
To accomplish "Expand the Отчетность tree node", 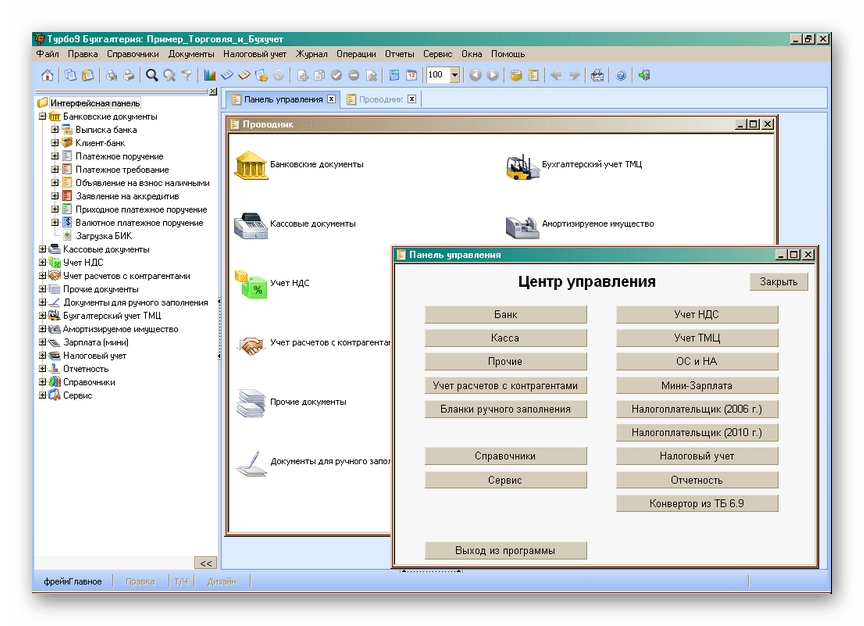I will pos(42,369).
